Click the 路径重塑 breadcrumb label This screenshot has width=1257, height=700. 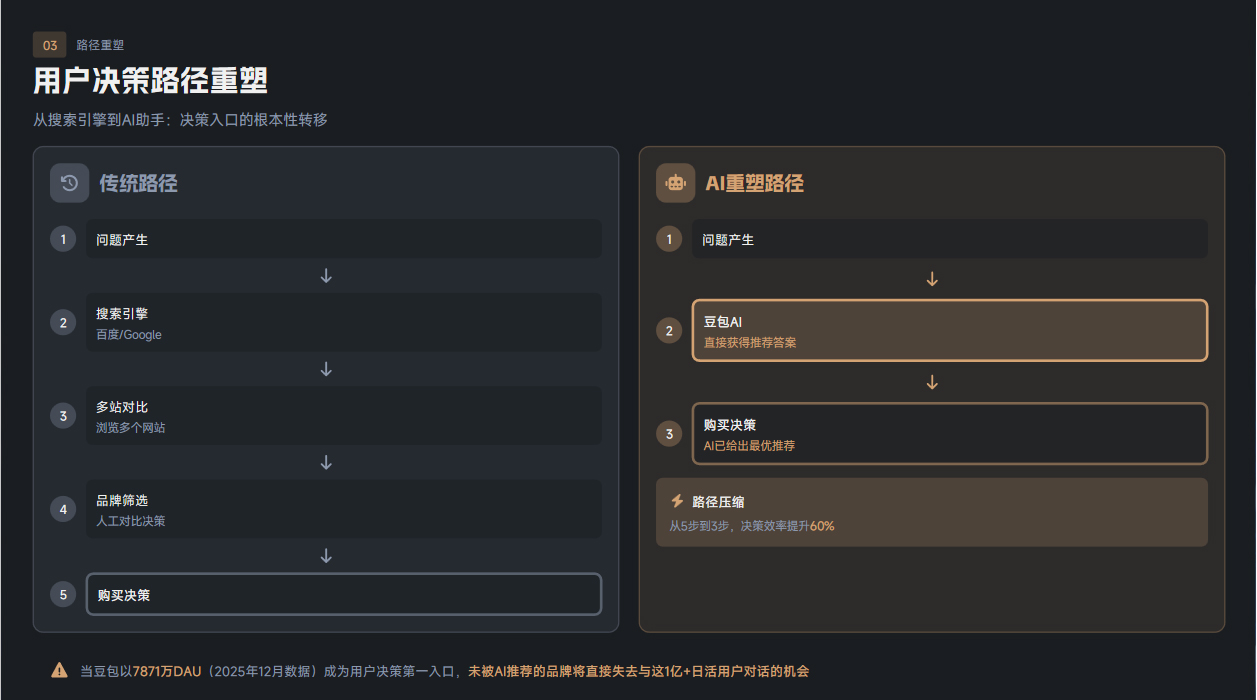(100, 45)
